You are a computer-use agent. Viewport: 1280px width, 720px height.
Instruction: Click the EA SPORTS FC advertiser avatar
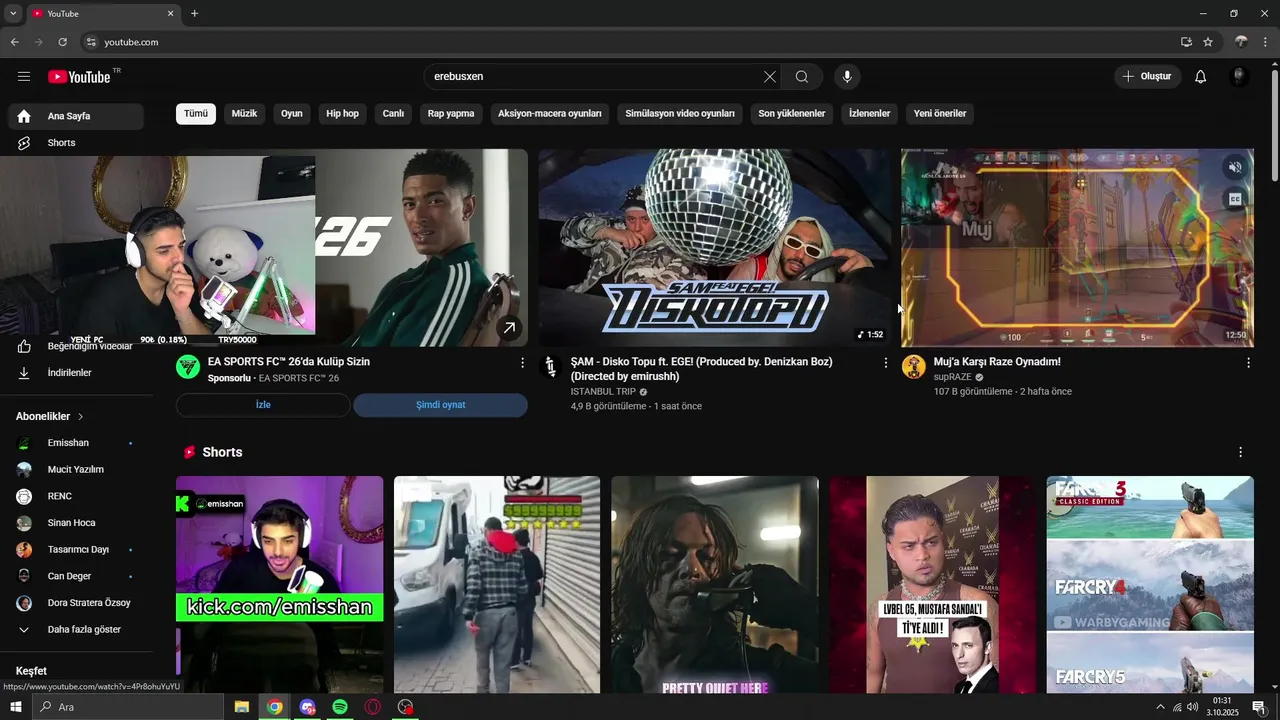tap(188, 367)
